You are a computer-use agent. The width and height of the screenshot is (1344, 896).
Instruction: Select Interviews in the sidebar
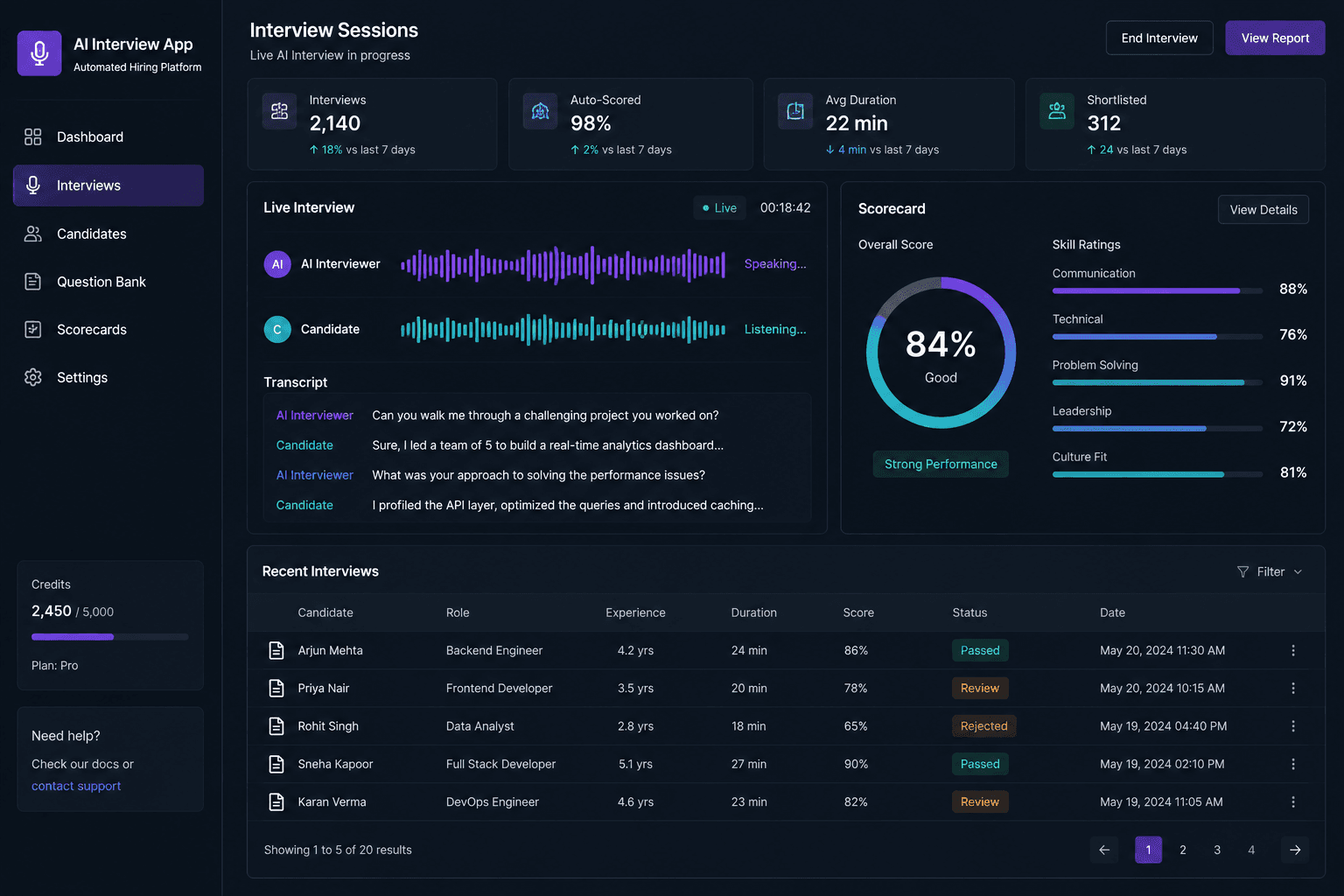coord(108,185)
